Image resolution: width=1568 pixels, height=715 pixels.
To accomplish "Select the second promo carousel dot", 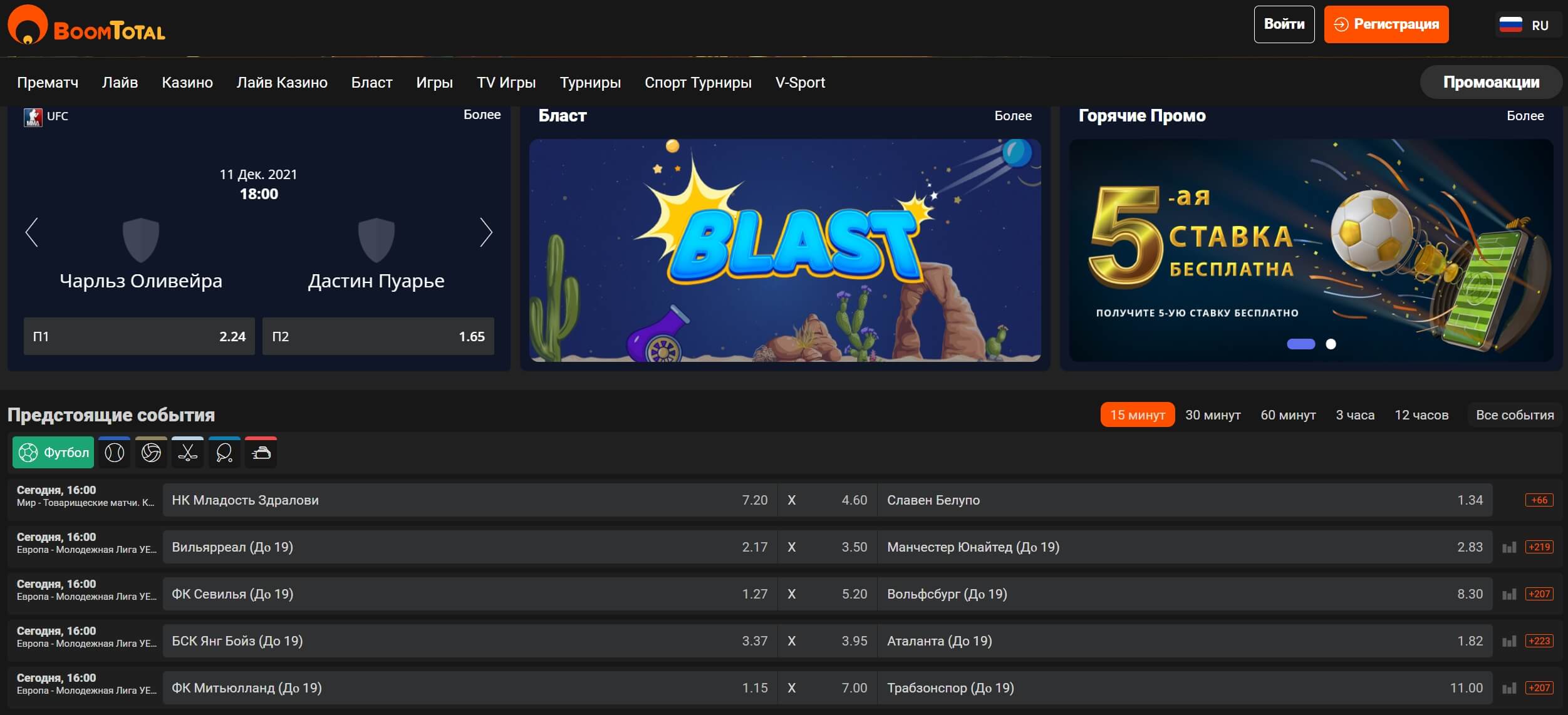I will (x=1331, y=344).
